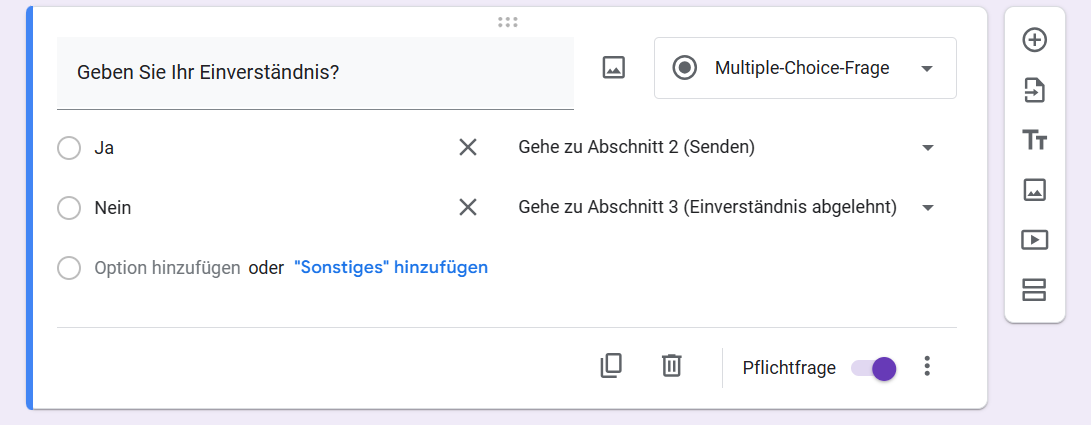The image size is (1091, 425).
Task: Remove the "Nein" option
Action: [467, 208]
